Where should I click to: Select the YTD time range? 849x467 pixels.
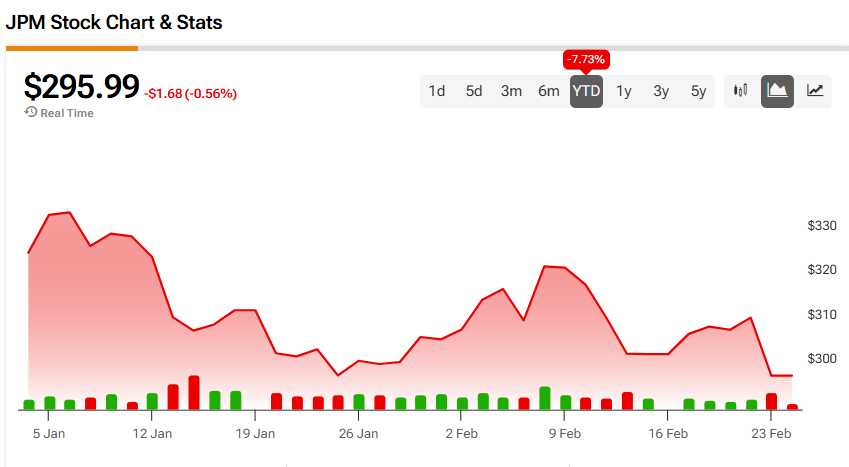tap(586, 91)
